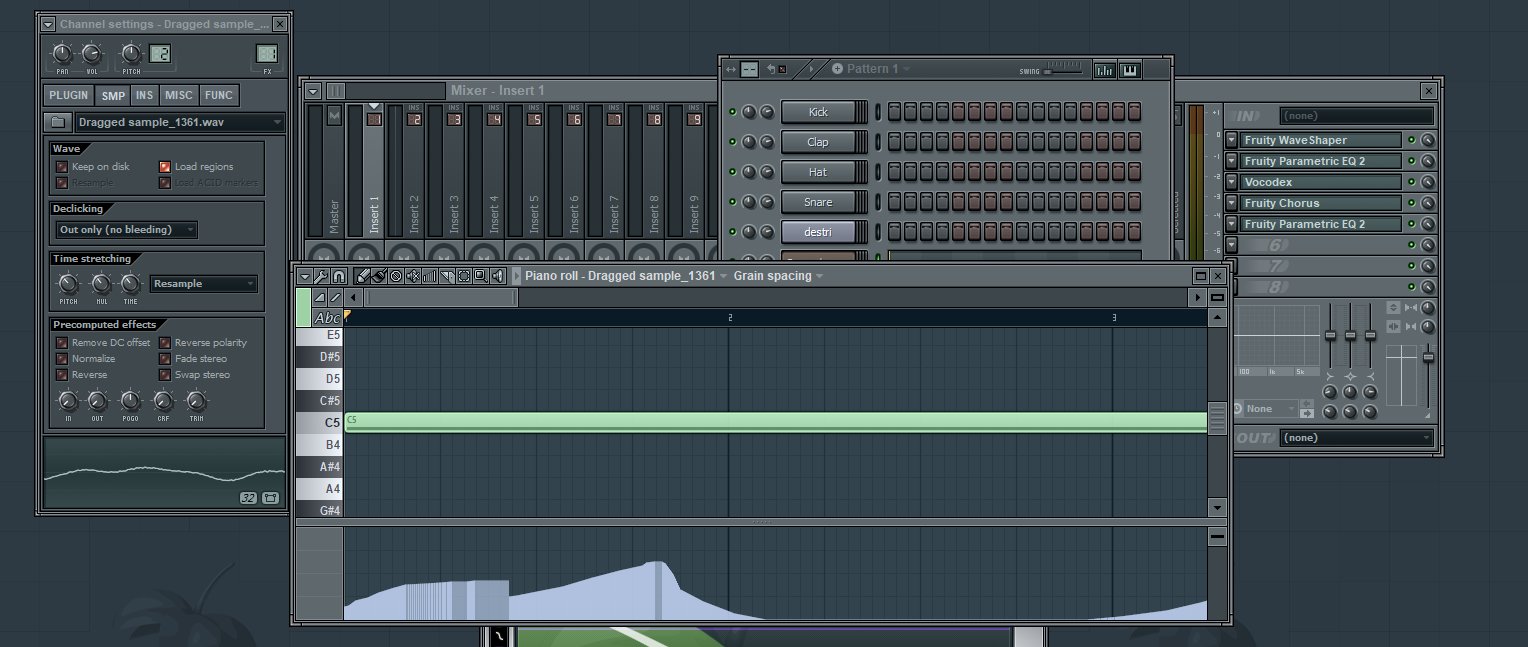Open the Resample time stretching dropdown
The height and width of the screenshot is (647, 1528).
[x=203, y=284]
